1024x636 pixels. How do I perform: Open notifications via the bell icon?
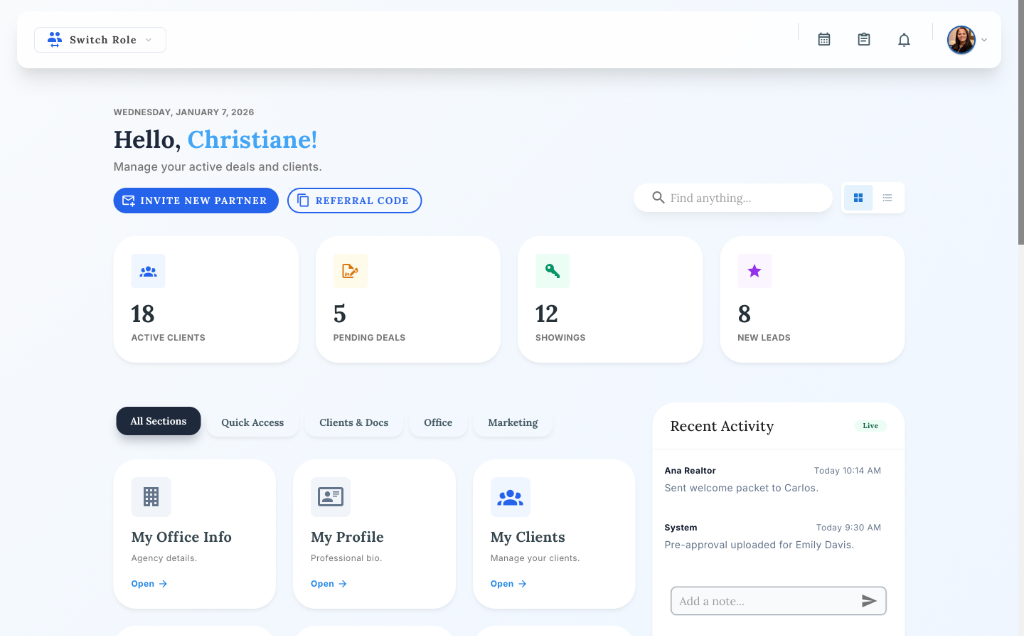[903, 39]
